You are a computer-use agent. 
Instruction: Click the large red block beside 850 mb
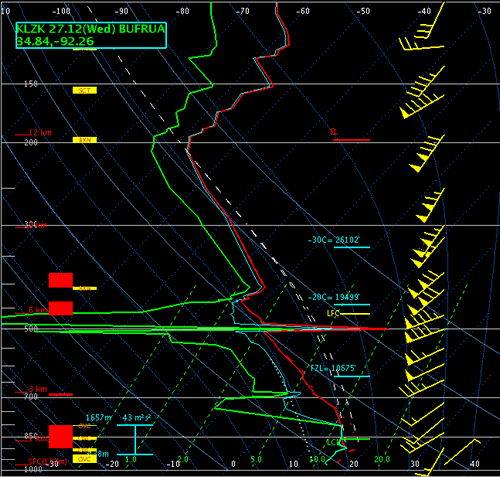[61, 437]
